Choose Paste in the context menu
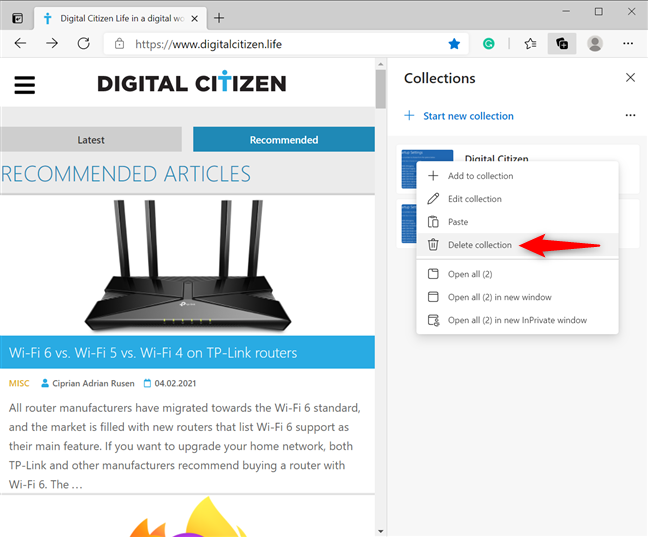This screenshot has width=648, height=537. (517, 222)
